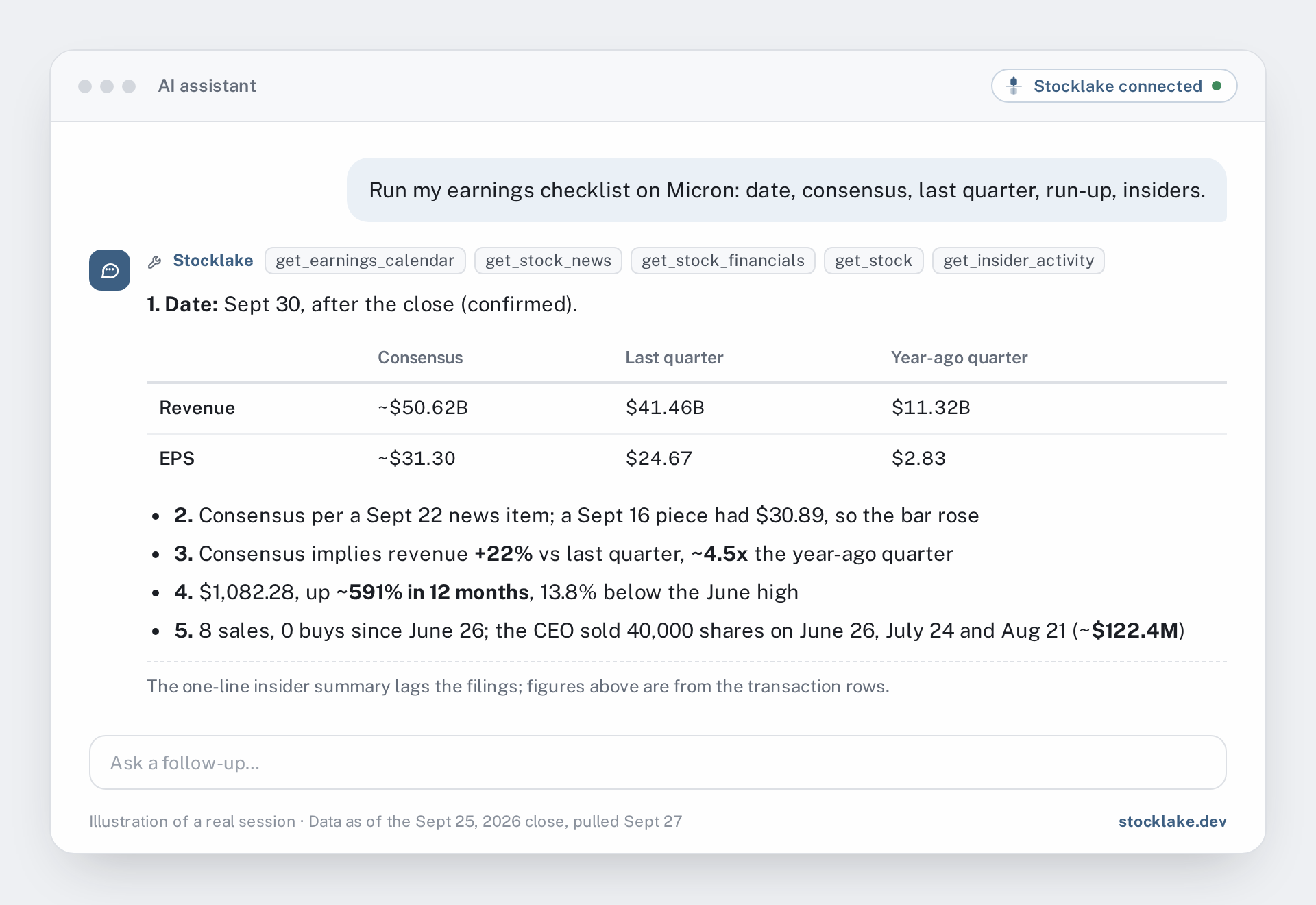Click the ~$31.30 consensus EPS cell
Screen dimensions: 1316x905
417,459
